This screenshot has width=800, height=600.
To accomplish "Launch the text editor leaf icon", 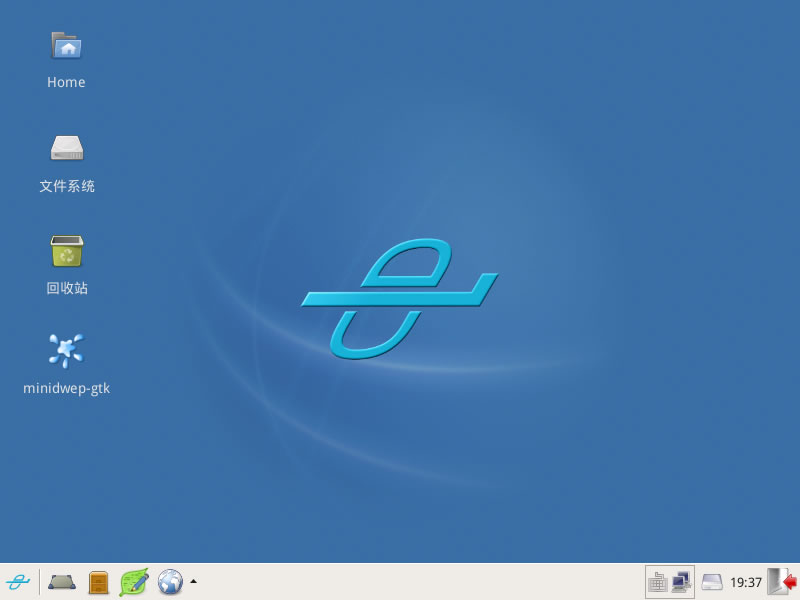I will (x=134, y=582).
